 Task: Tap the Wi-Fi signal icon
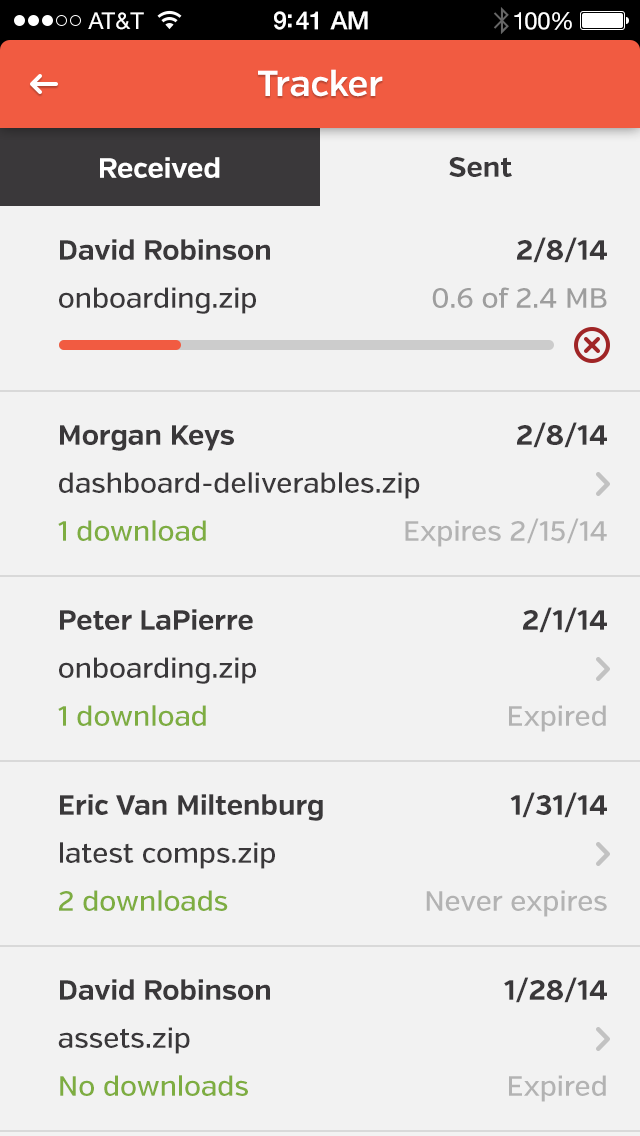[x=170, y=20]
